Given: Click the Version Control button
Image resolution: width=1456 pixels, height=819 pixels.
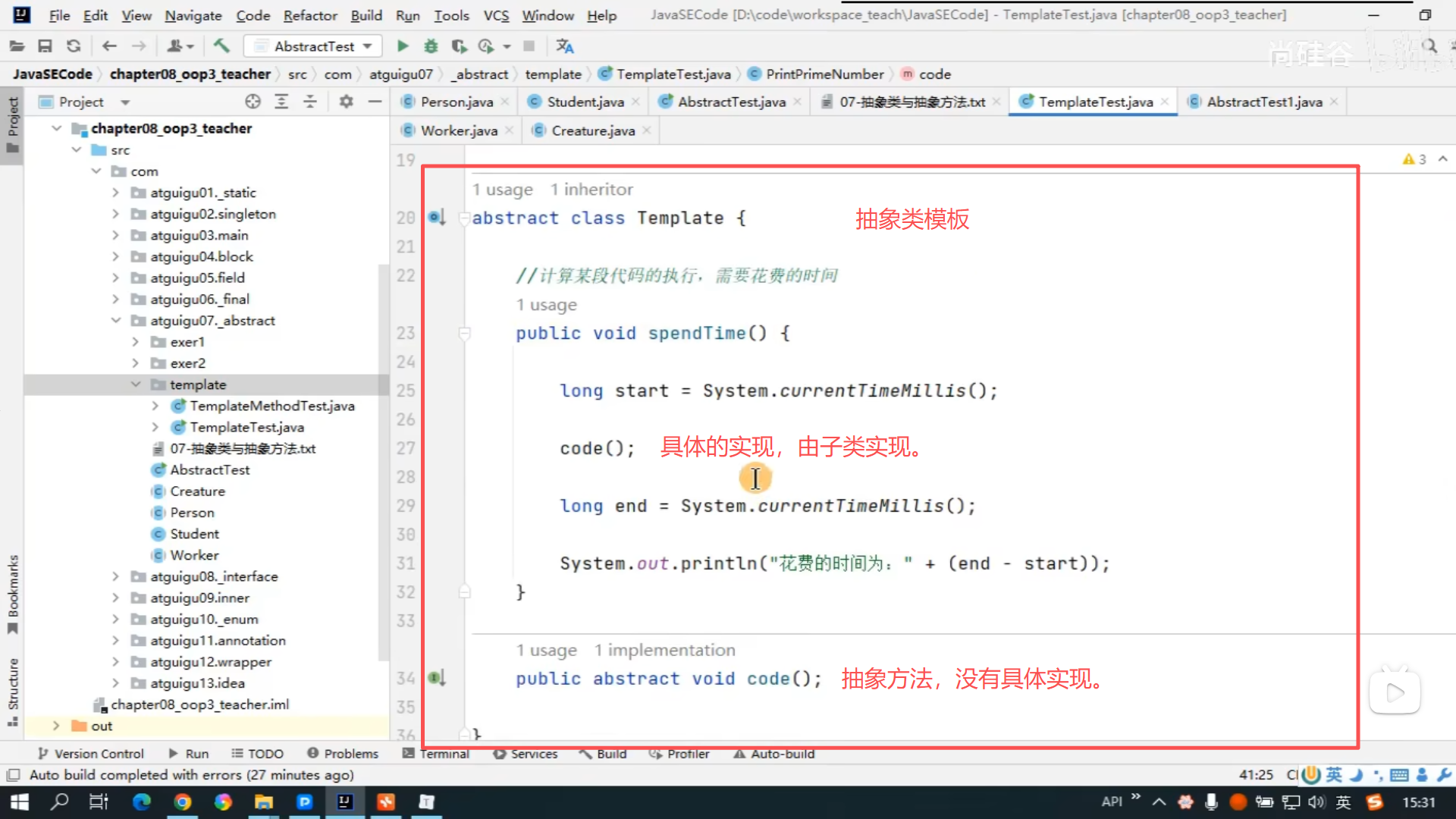Looking at the screenshot, I should click(90, 753).
